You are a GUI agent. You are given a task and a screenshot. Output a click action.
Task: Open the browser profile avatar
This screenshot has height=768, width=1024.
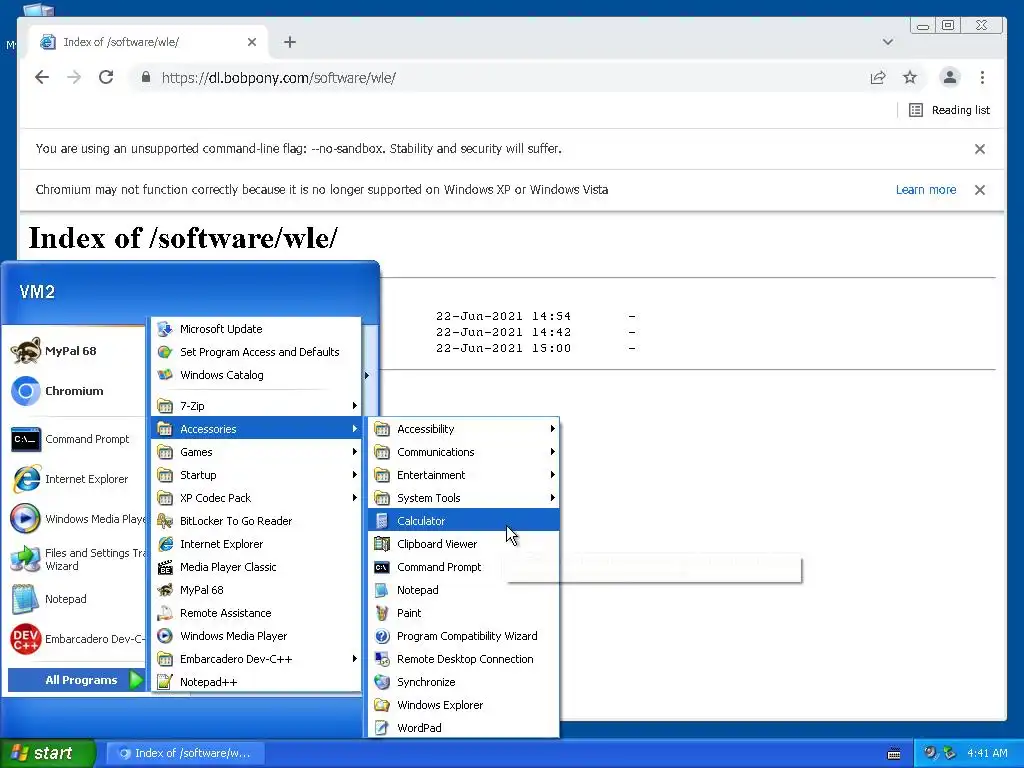tap(950, 77)
